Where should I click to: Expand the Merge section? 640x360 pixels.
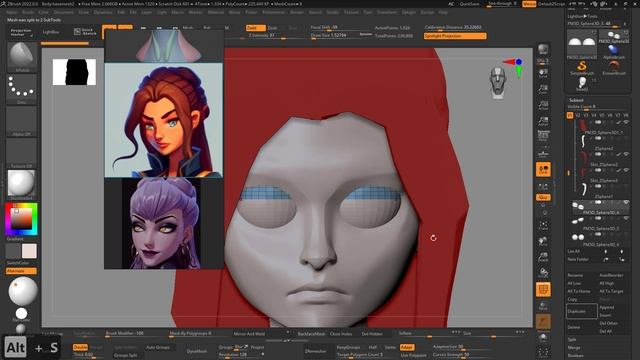[574, 348]
